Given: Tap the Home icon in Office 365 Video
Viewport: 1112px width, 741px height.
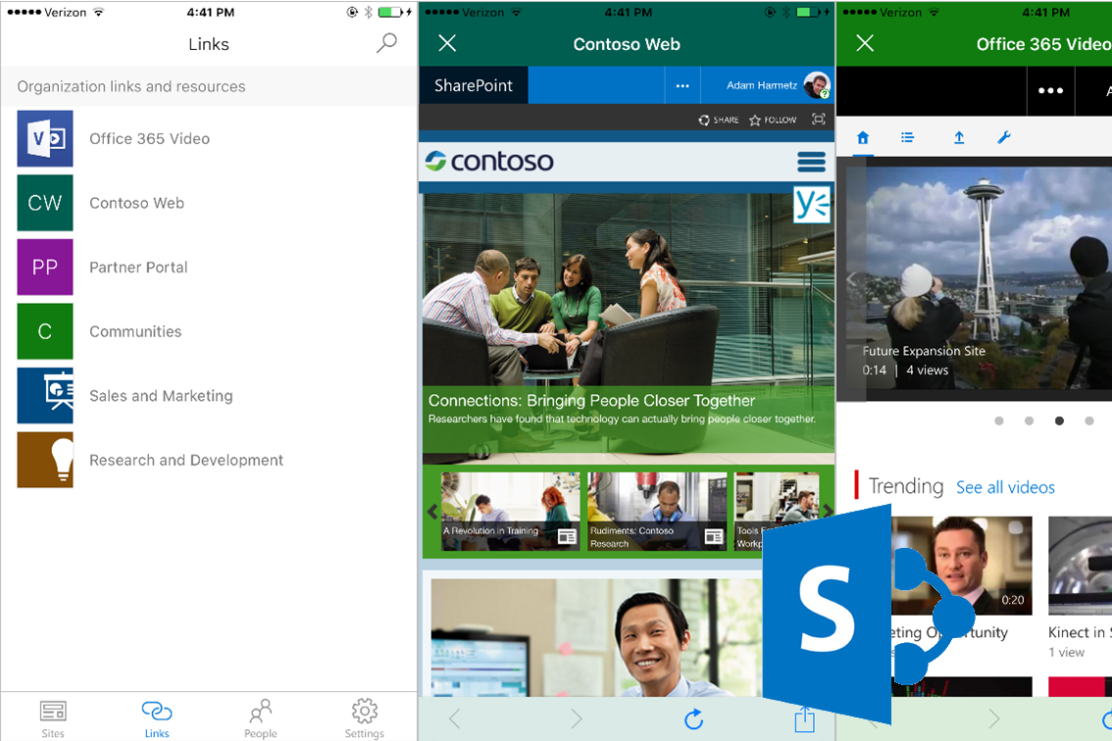Looking at the screenshot, I should click(x=862, y=137).
